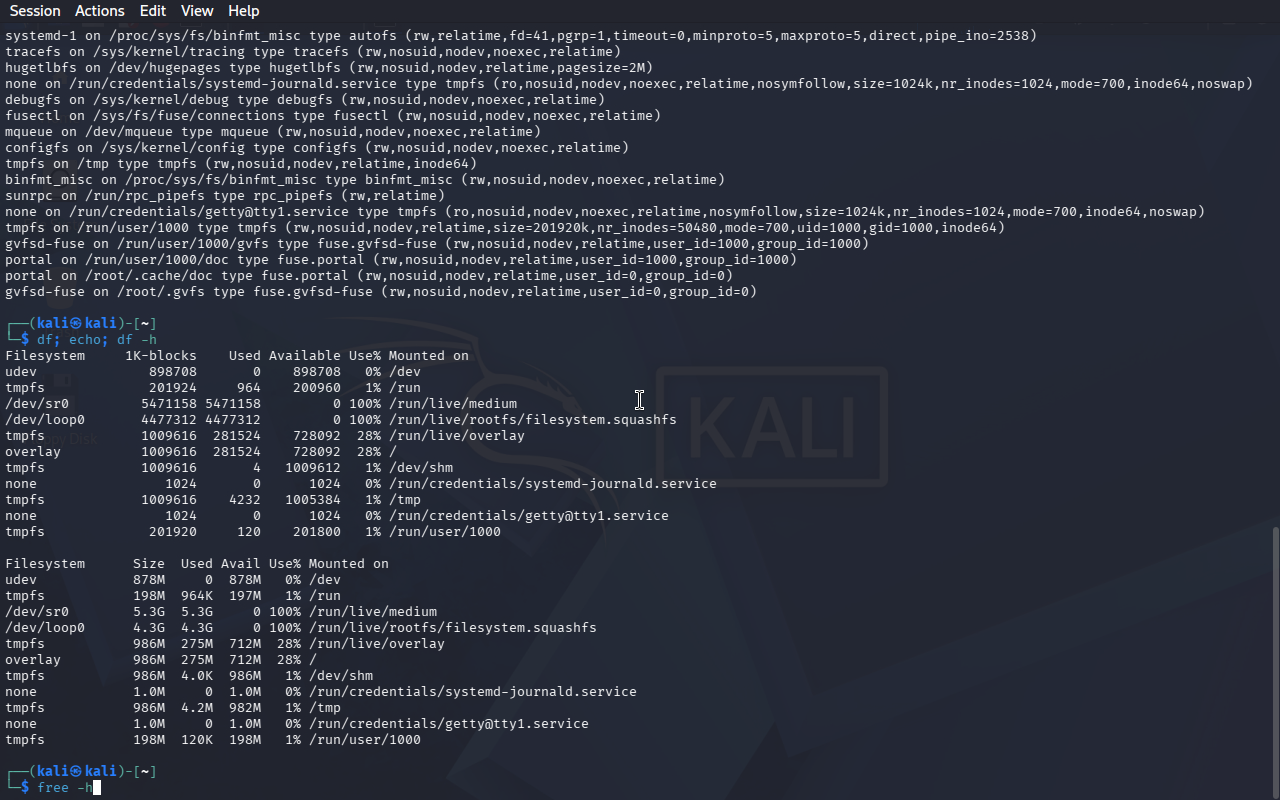Open the Actions menu
This screenshot has width=1280, height=800.
(100, 11)
